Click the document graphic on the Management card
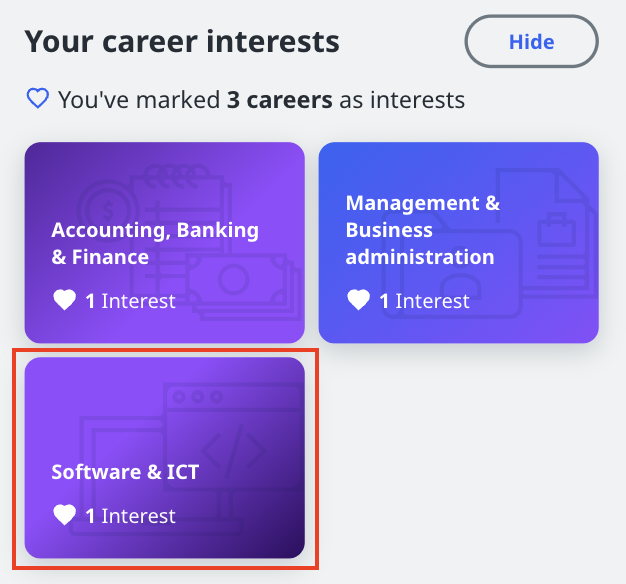This screenshot has height=584, width=626. pos(548,195)
